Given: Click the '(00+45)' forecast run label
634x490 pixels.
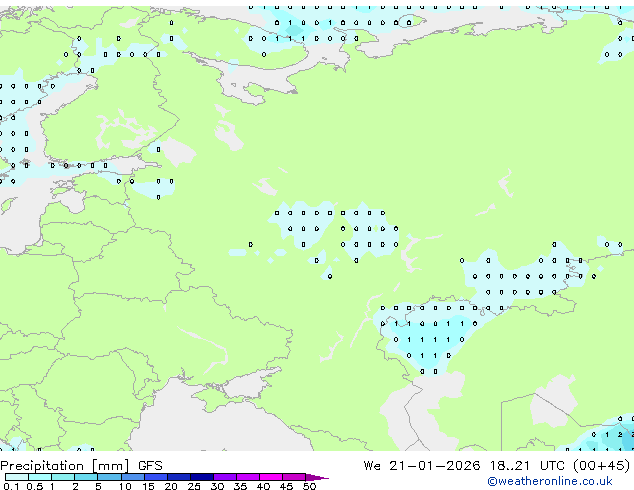Looking at the screenshot, I should coord(602,466).
